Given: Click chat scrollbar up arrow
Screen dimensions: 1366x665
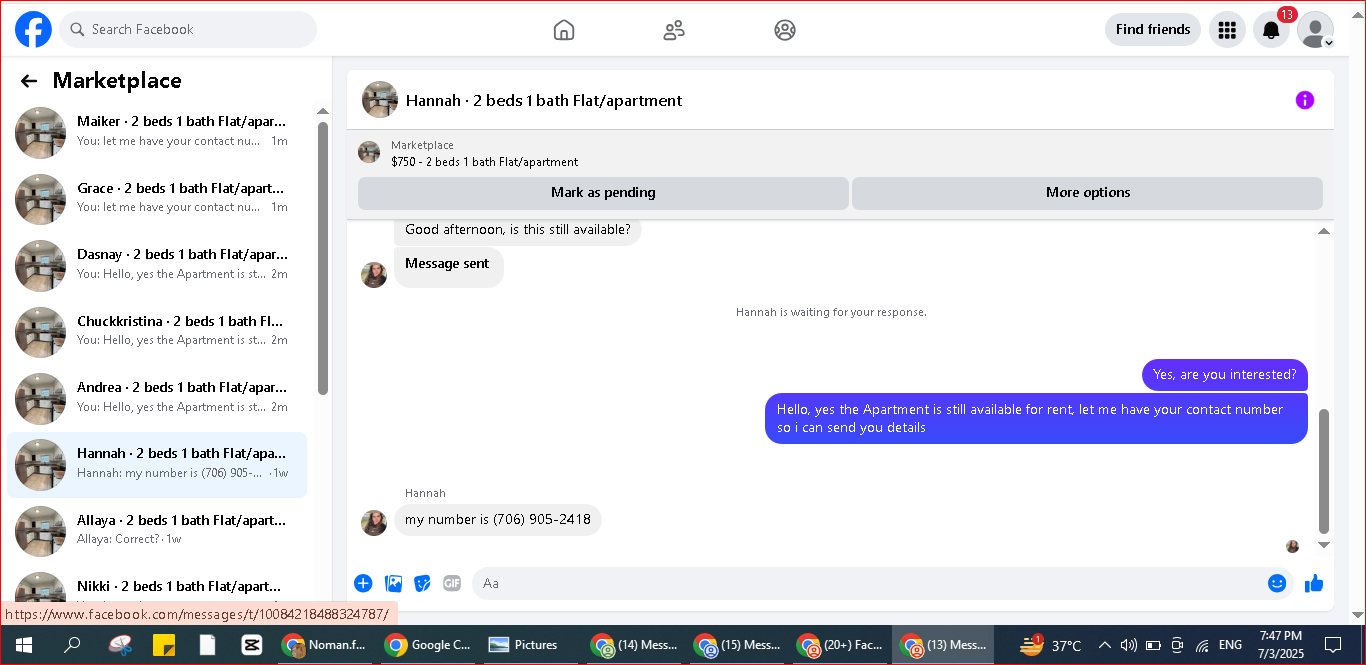Looking at the screenshot, I should click(x=1324, y=231).
